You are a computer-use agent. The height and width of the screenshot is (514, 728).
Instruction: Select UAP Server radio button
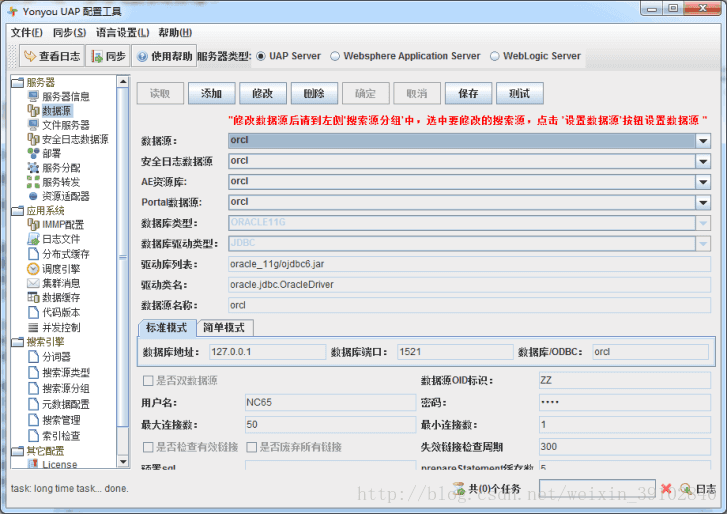pos(261,56)
